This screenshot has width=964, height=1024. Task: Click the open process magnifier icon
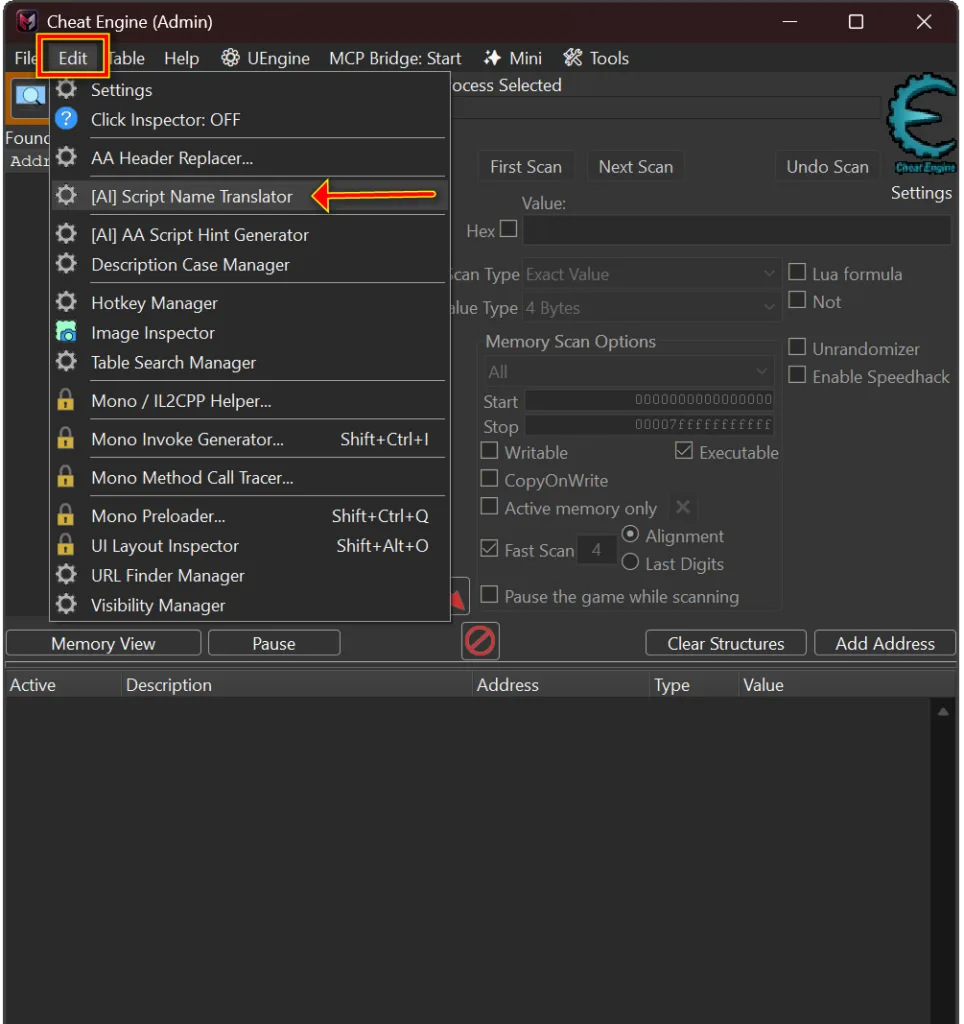pyautogui.click(x=29, y=97)
